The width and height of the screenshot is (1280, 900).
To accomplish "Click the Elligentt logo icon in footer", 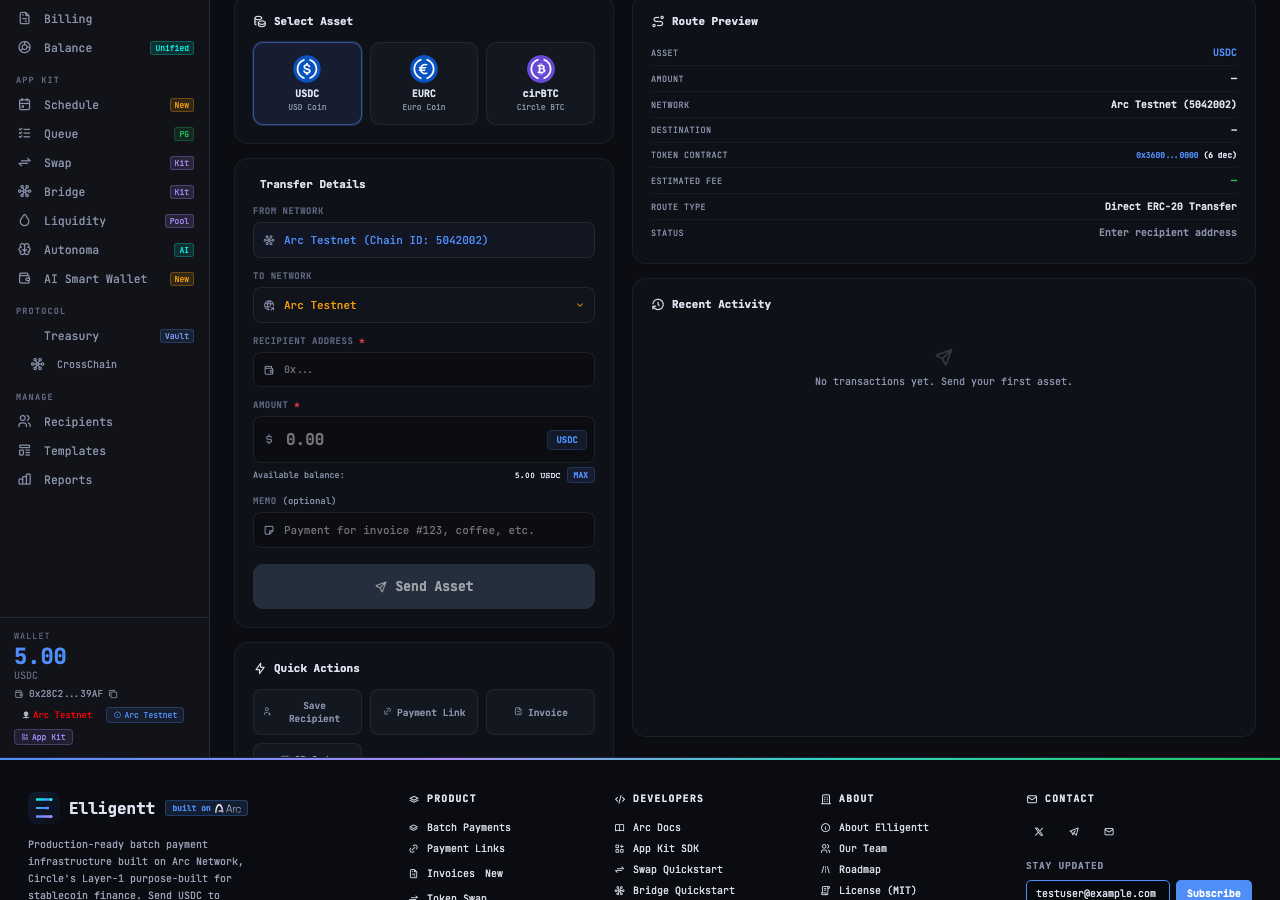I will (44, 808).
